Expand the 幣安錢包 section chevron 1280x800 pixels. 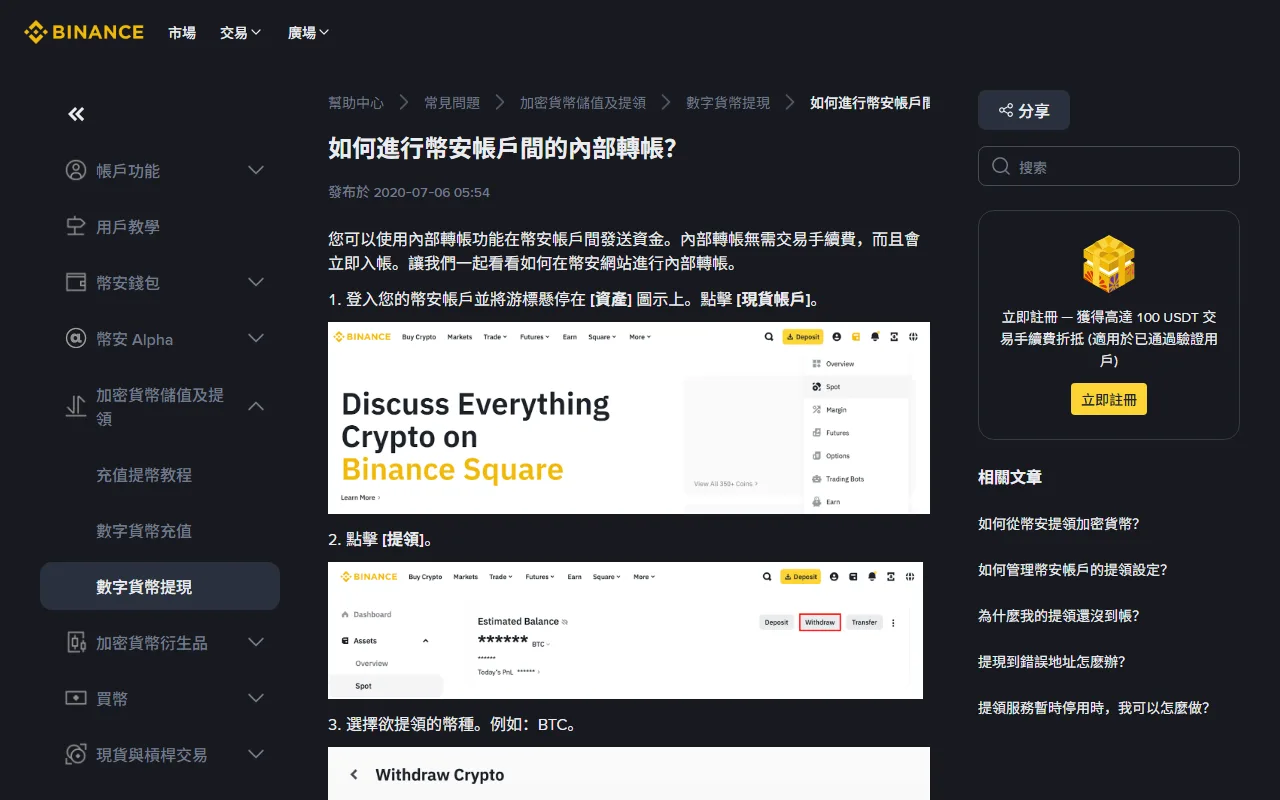pyautogui.click(x=256, y=282)
